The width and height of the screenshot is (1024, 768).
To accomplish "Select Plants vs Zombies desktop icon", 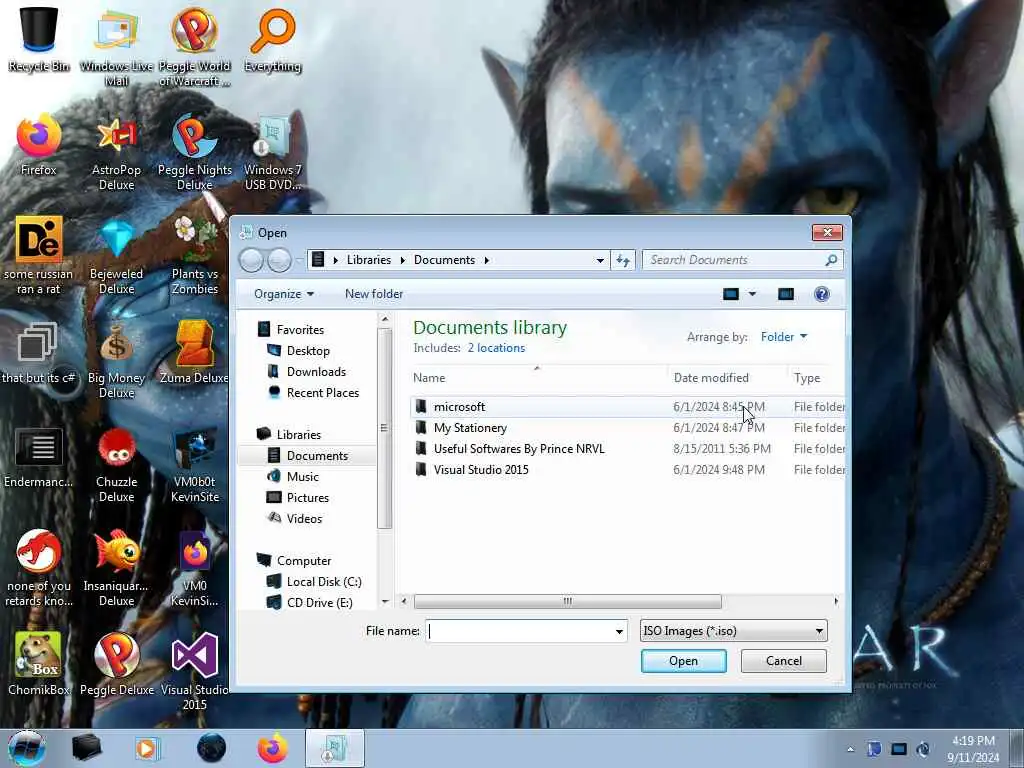I will 195,255.
